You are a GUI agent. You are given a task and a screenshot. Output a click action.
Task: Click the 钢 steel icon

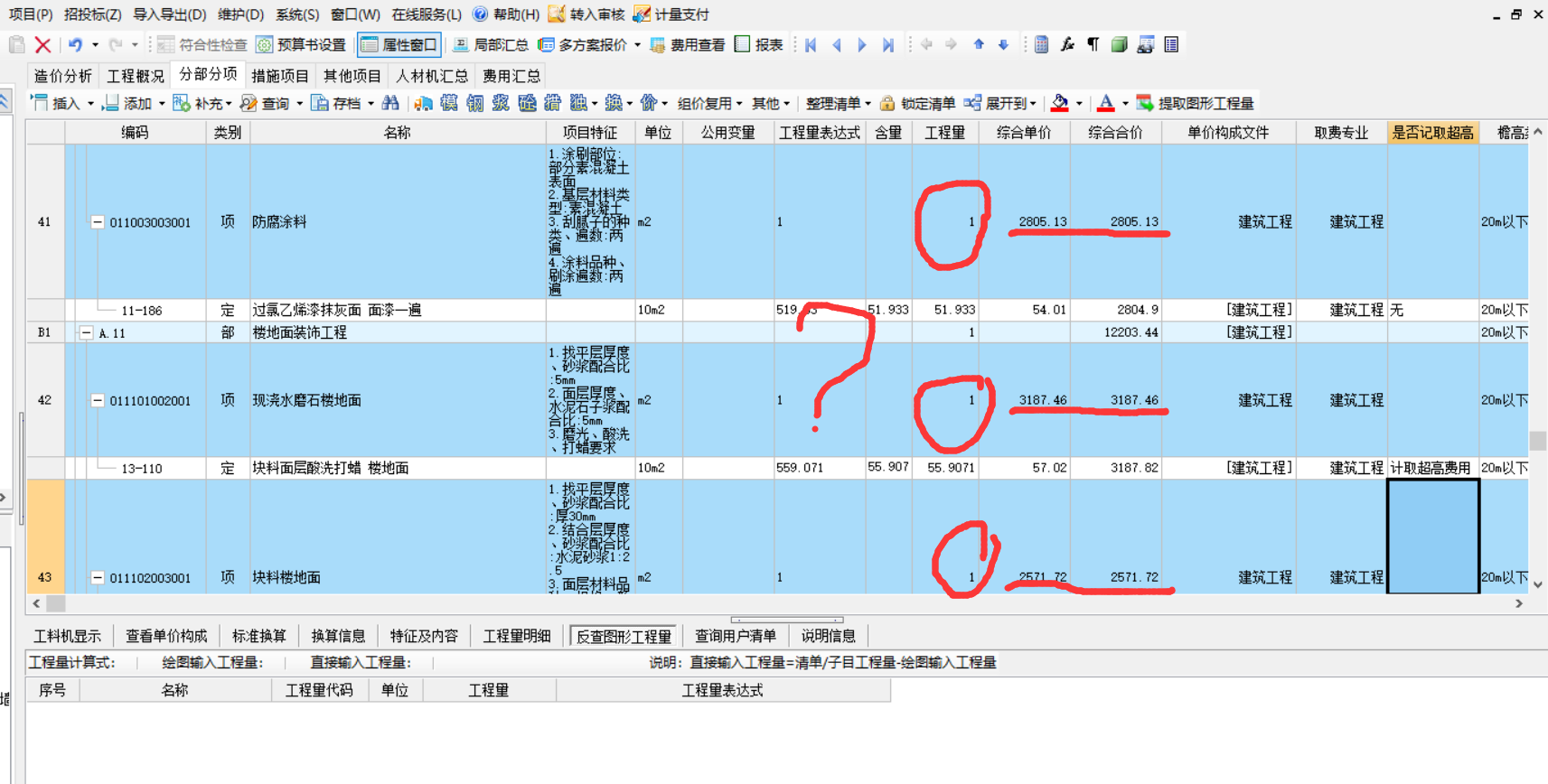click(475, 103)
